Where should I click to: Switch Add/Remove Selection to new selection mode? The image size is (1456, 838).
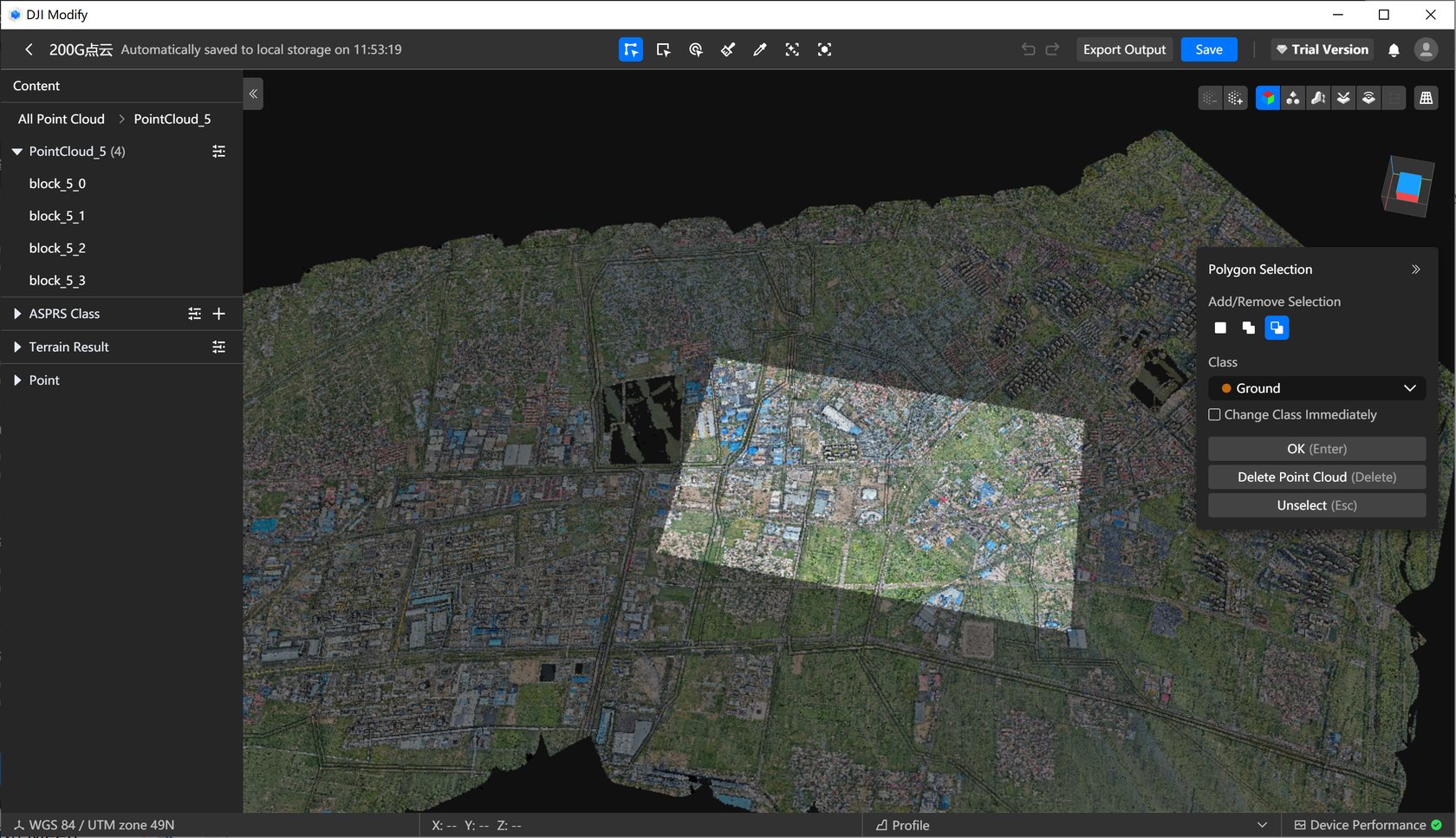coord(1220,328)
